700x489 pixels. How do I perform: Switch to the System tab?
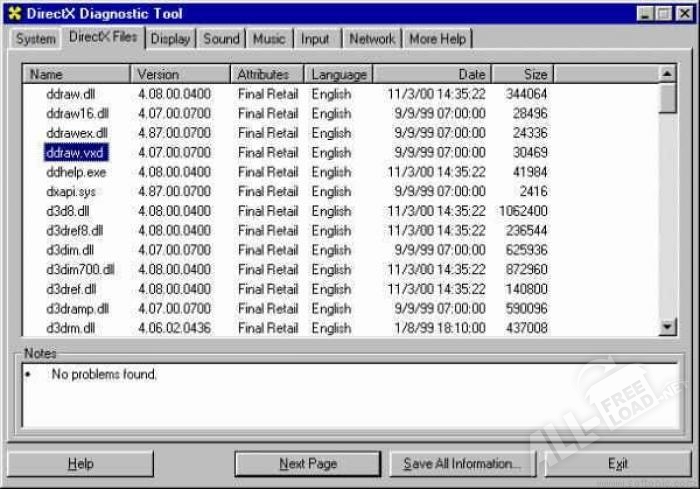35,39
